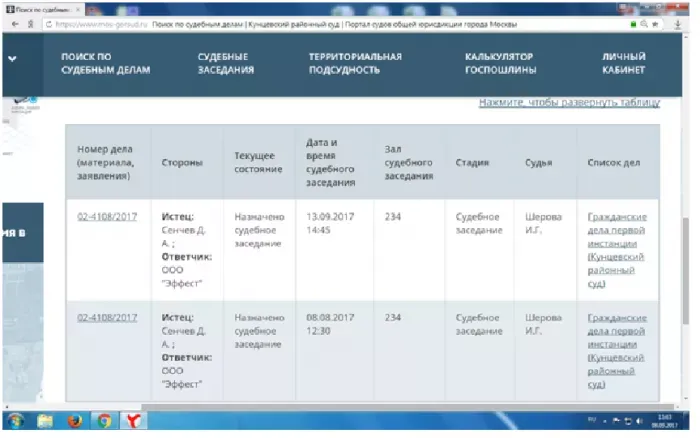The height and width of the screenshot is (438, 700).
Task: Open 'Личный кабинет' in the navigation
Action: [x=623, y=64]
